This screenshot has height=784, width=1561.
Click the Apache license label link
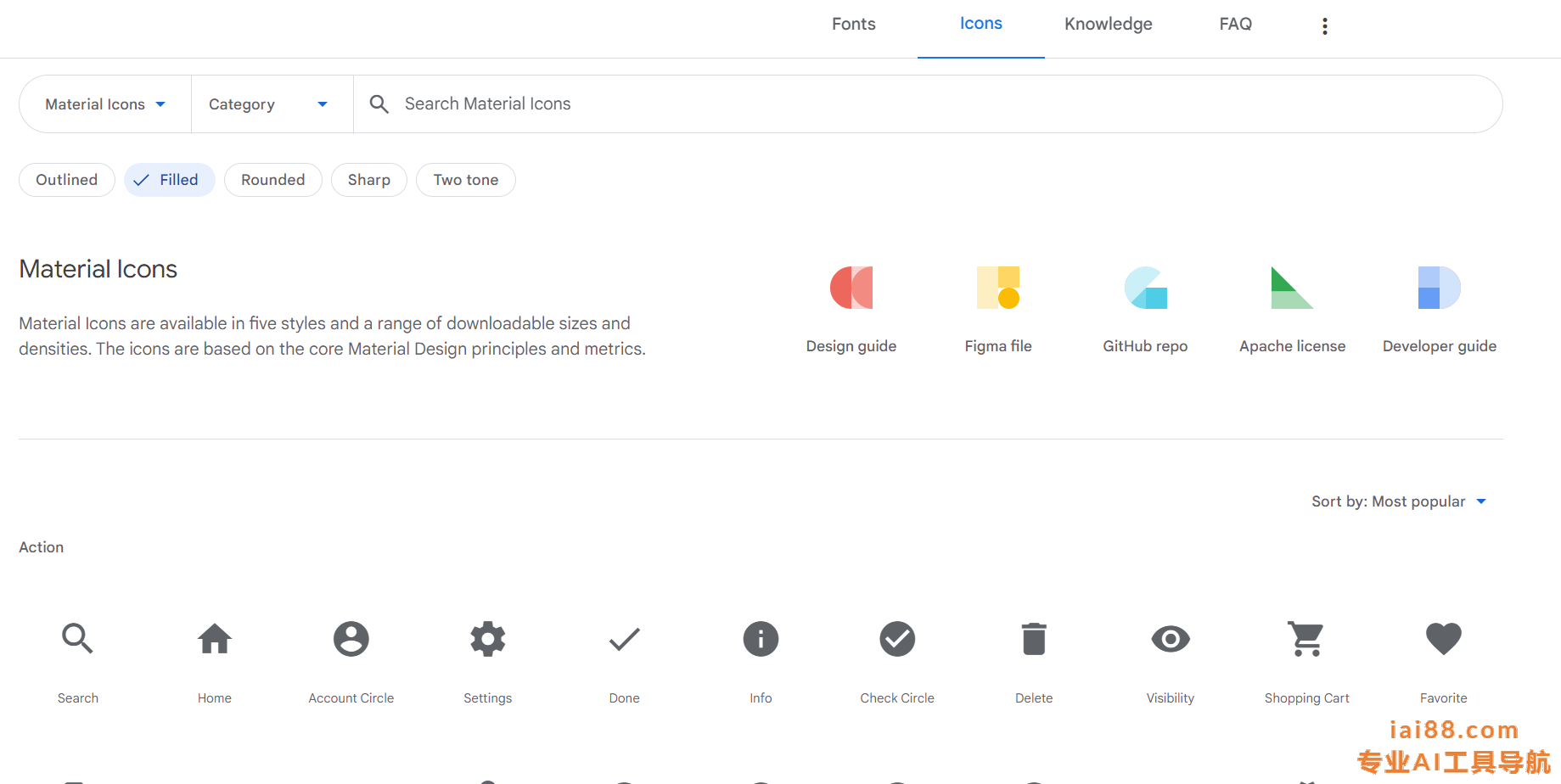tap(1292, 346)
